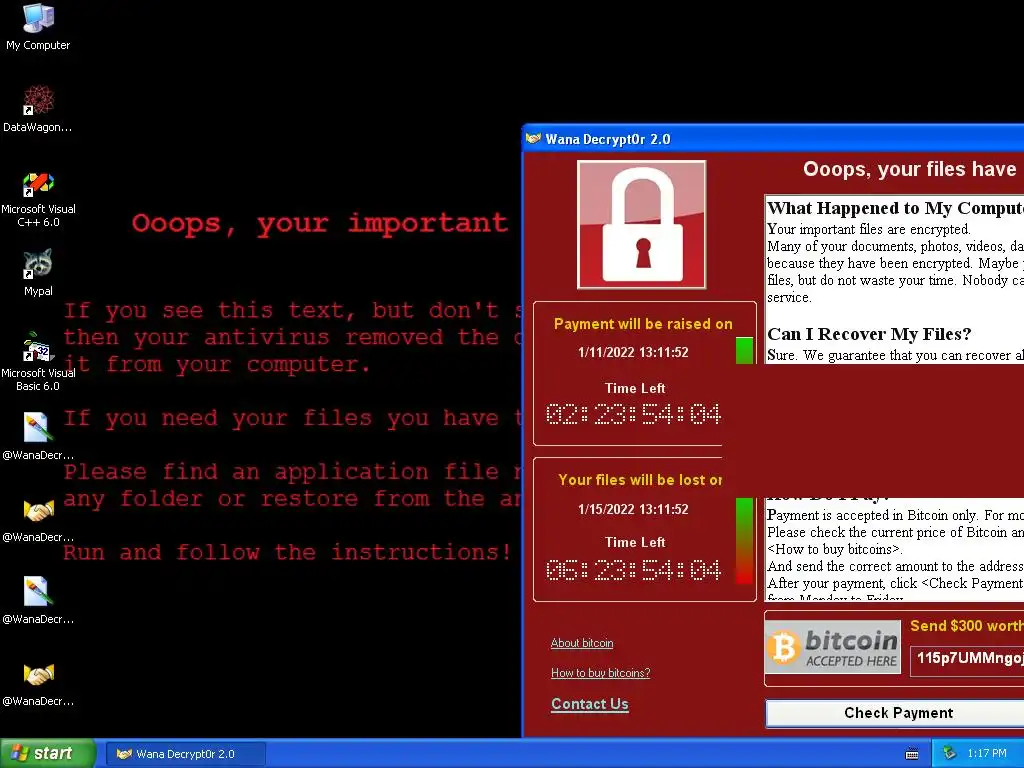Select first @WanaDecr handshake program icon
1024x768 pixels.
(x=38, y=519)
